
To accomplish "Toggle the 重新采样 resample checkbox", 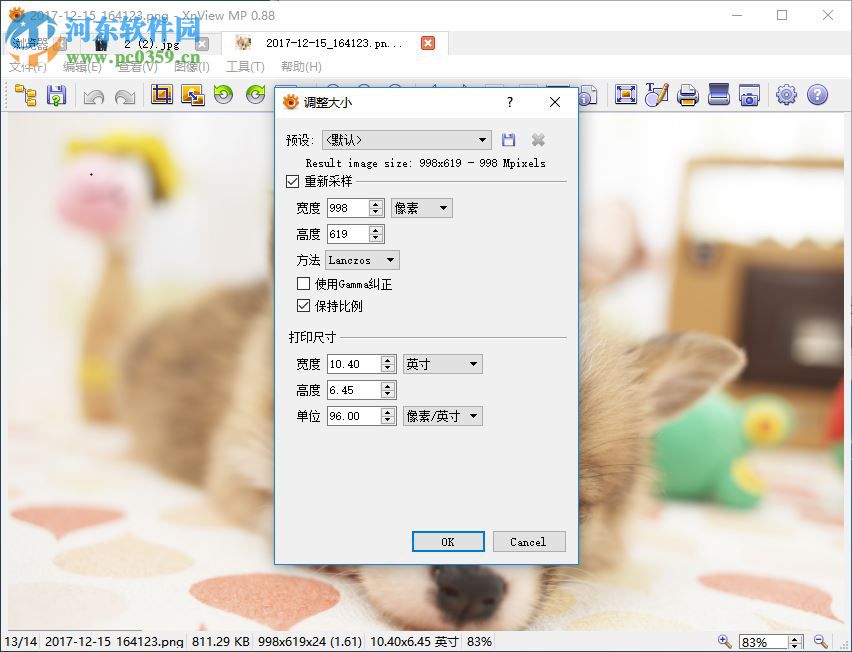I will coord(293,181).
